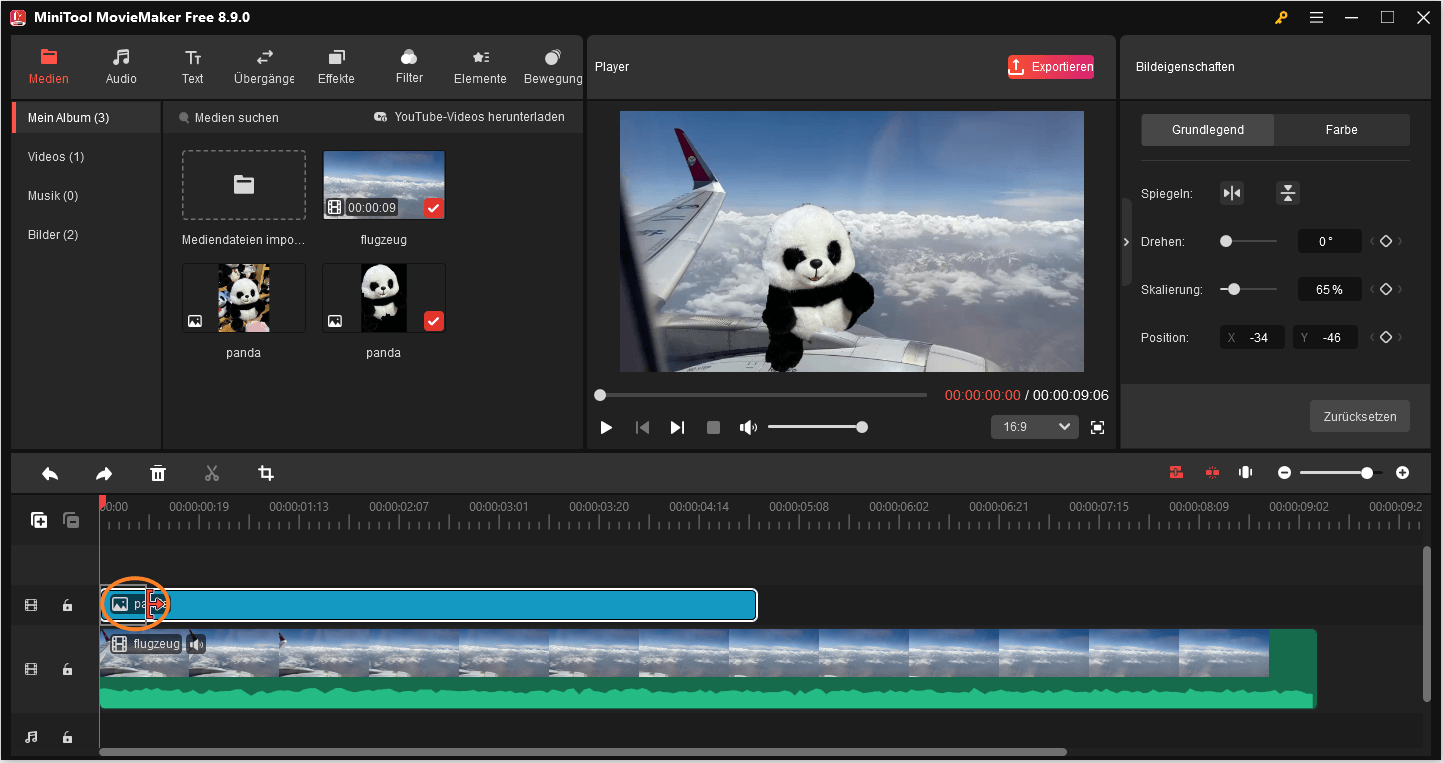Switch to Übergänge tab
This screenshot has width=1443, height=763.
tap(264, 67)
